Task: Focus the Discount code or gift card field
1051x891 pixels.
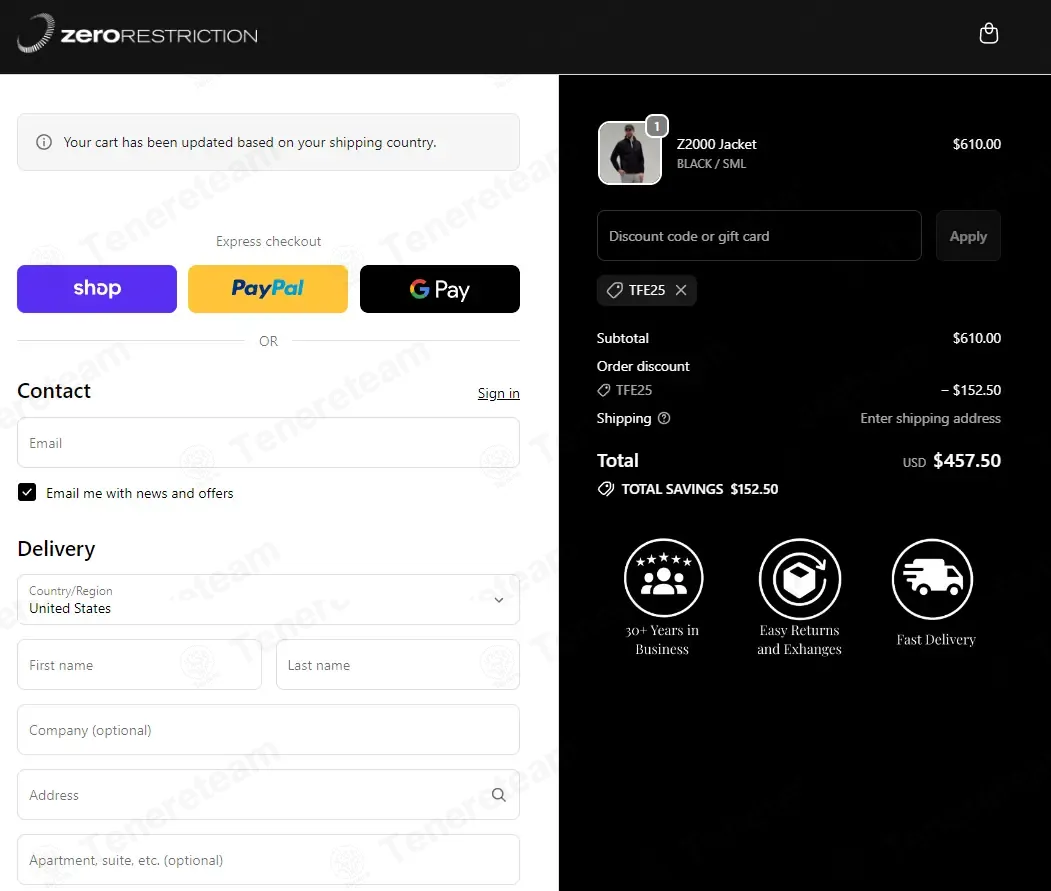Action: (x=759, y=236)
